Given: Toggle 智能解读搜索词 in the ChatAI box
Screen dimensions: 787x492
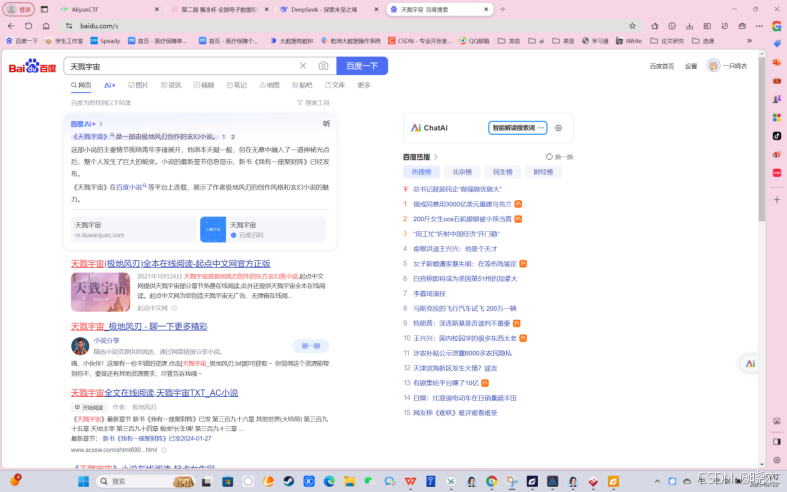Looking at the screenshot, I should 517,128.
